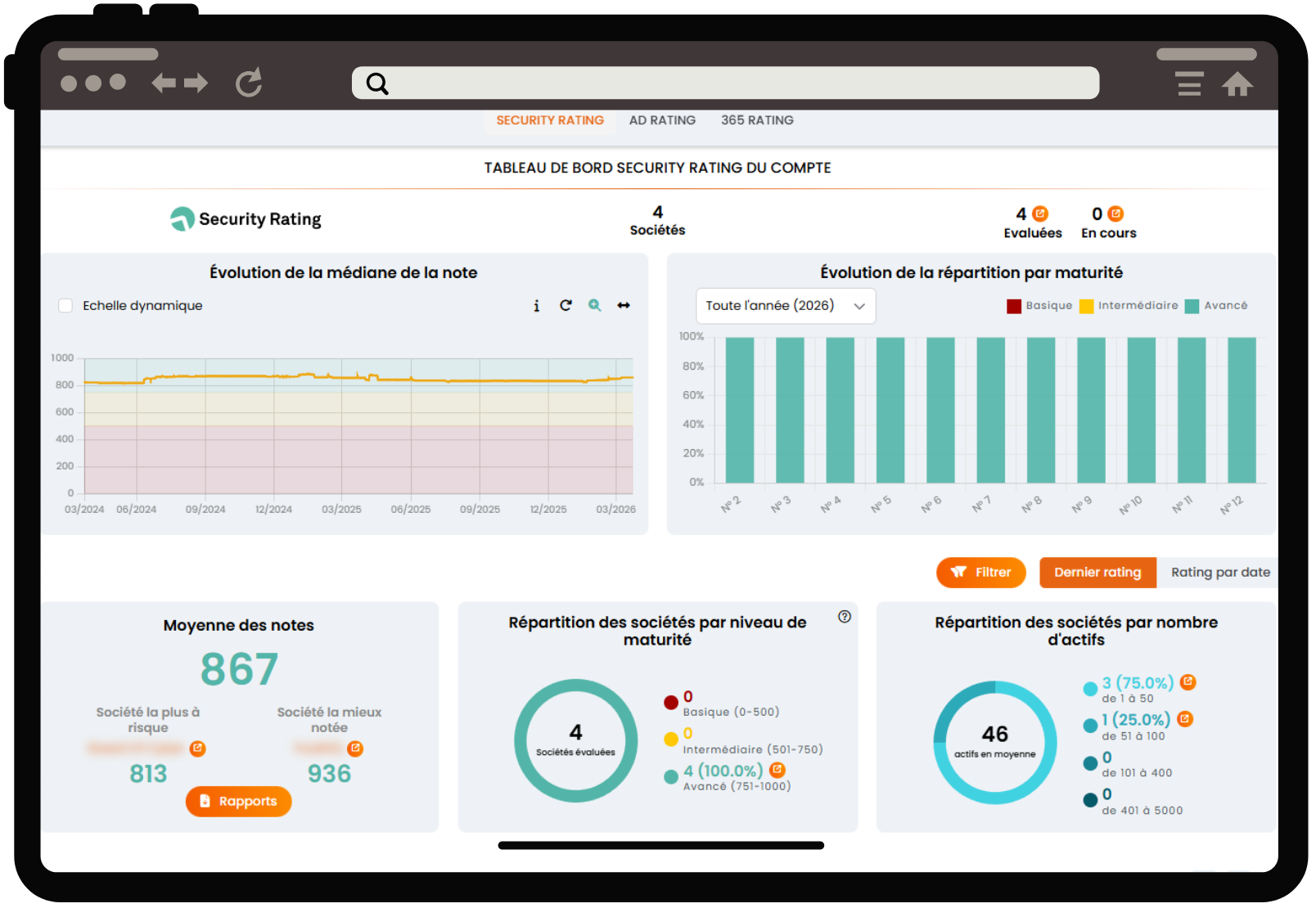Click the donut showing 46 actifs en moyenne
Image resolution: width=1316 pixels, height=908 pixels.
995,742
